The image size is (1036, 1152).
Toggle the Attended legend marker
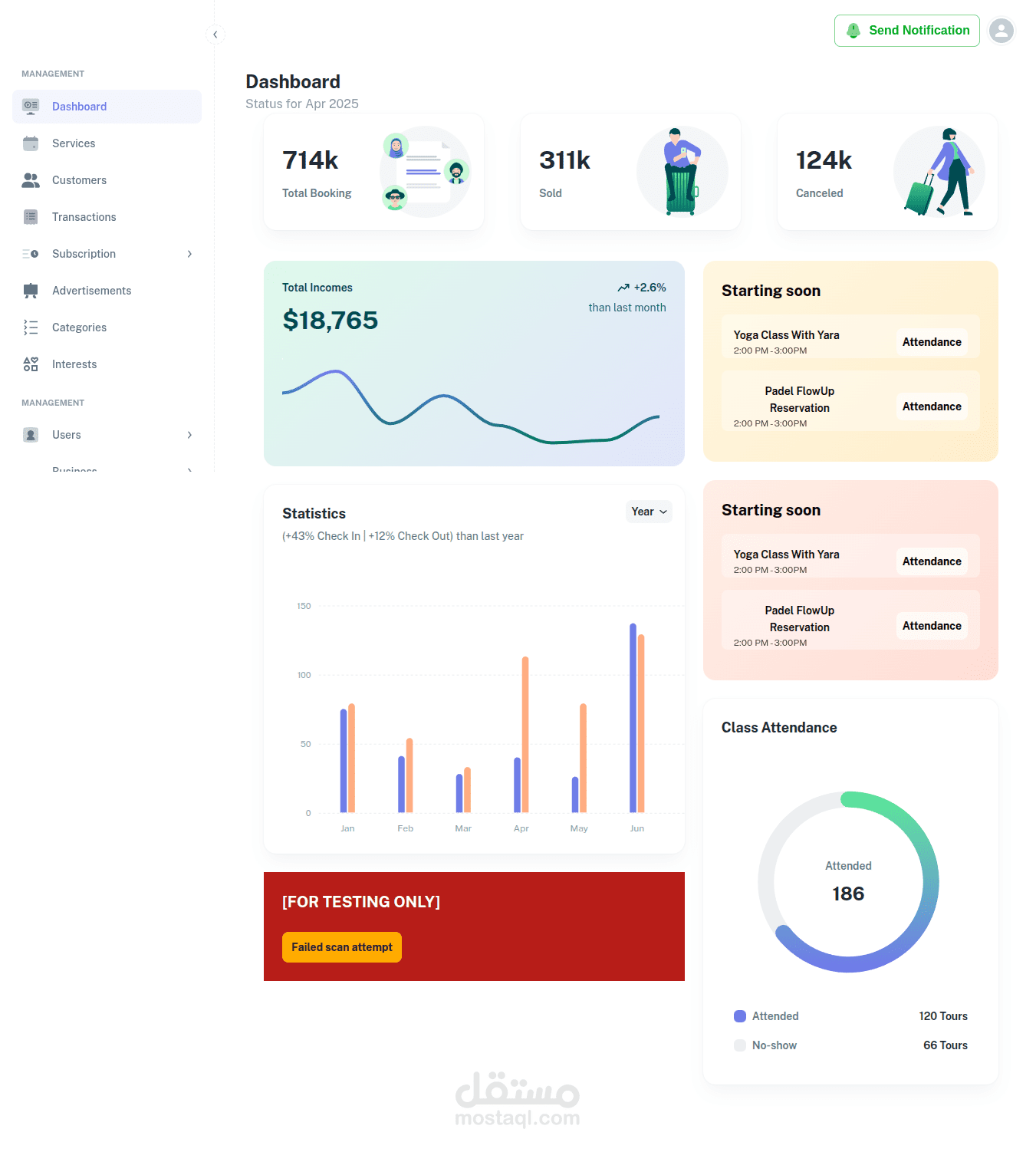[x=739, y=1016]
